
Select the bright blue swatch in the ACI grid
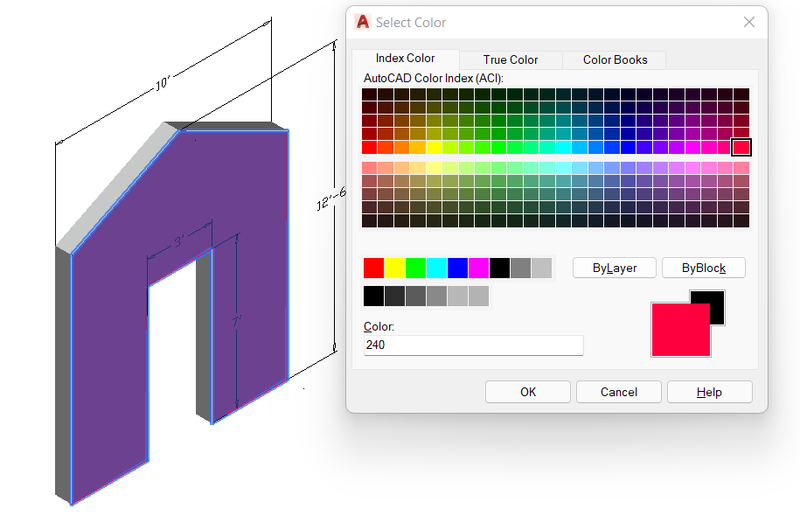pyautogui.click(x=628, y=148)
